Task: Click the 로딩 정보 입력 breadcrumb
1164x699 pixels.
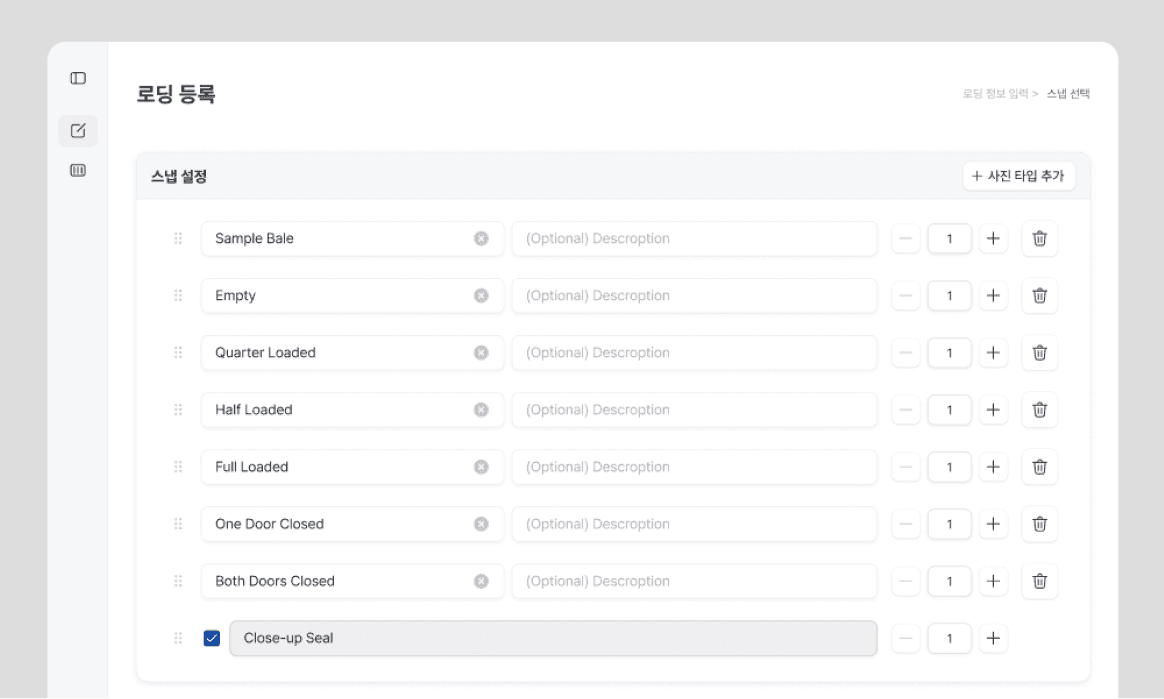Action: 996,94
